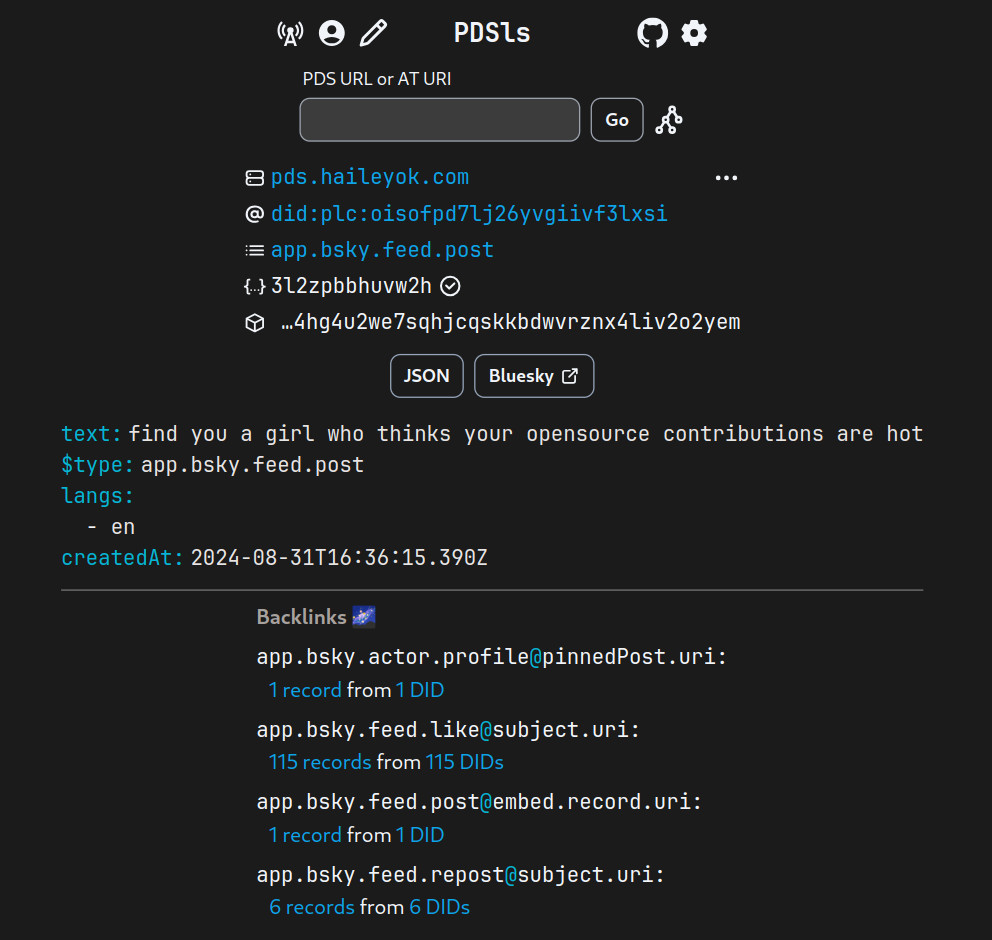Click the JSON button
Image resolution: width=992 pixels, height=940 pixels.
pos(426,376)
